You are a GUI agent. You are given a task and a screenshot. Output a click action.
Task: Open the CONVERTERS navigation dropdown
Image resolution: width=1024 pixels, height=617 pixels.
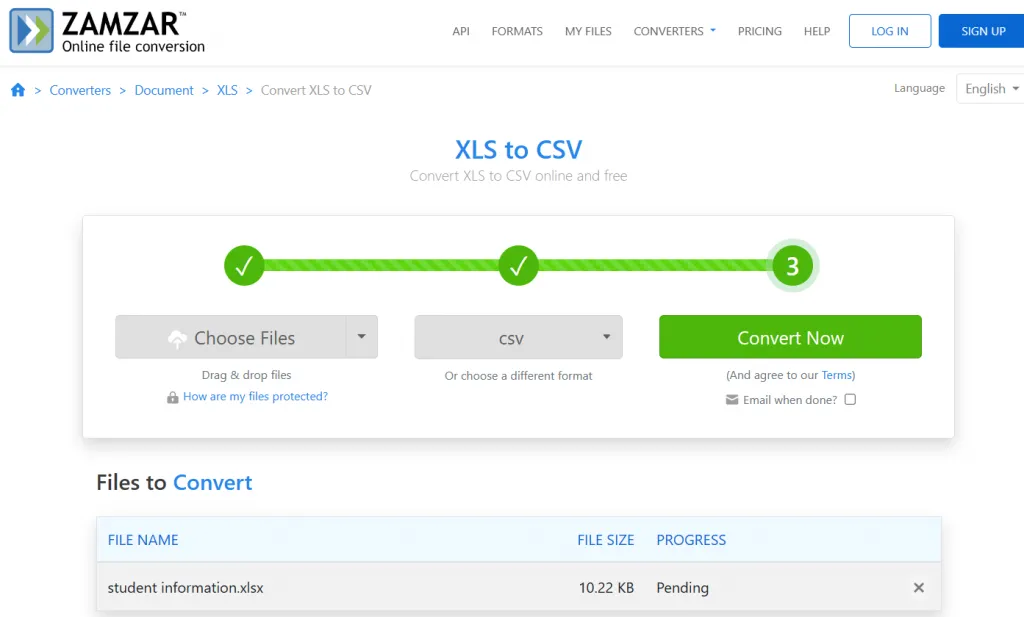(674, 31)
